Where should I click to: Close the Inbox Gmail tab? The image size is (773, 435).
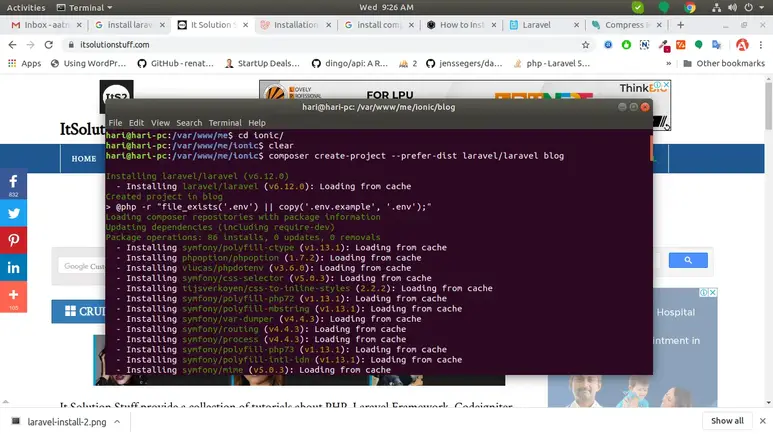tap(79, 25)
